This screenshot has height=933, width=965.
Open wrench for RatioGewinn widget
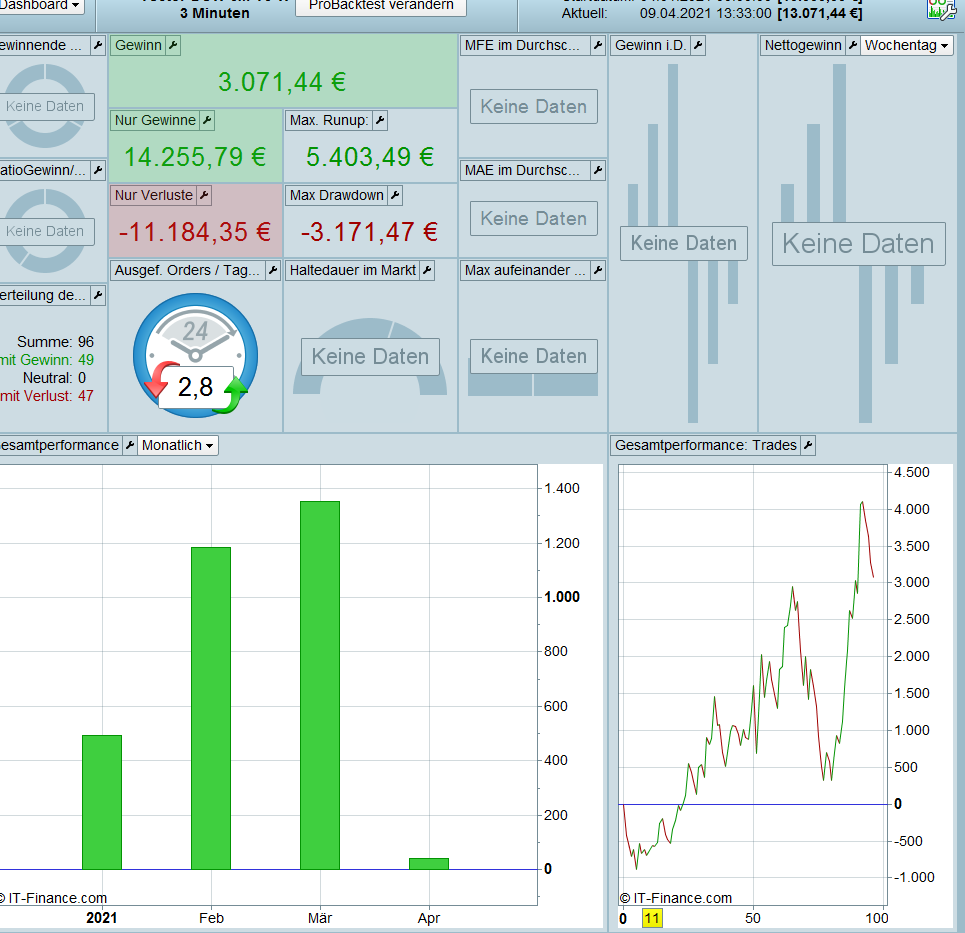[x=98, y=170]
